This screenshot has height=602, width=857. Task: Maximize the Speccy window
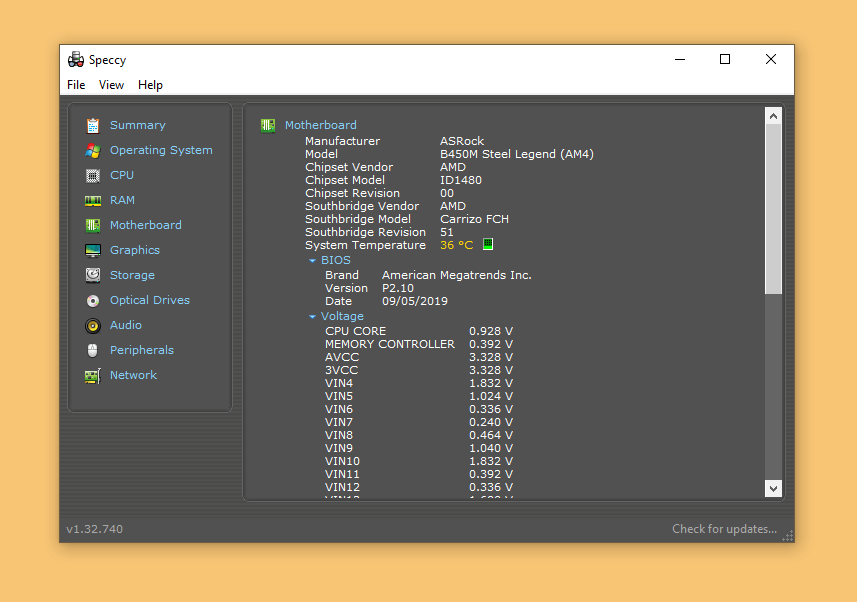pyautogui.click(x=725, y=59)
